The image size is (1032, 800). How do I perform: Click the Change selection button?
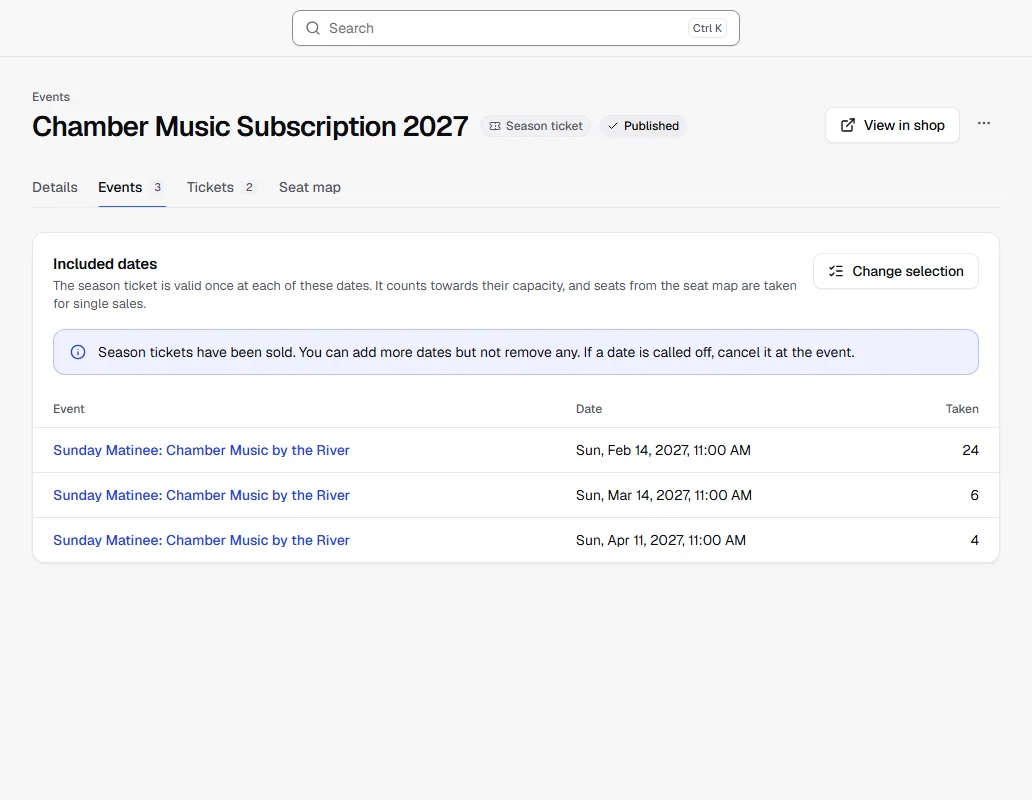896,271
